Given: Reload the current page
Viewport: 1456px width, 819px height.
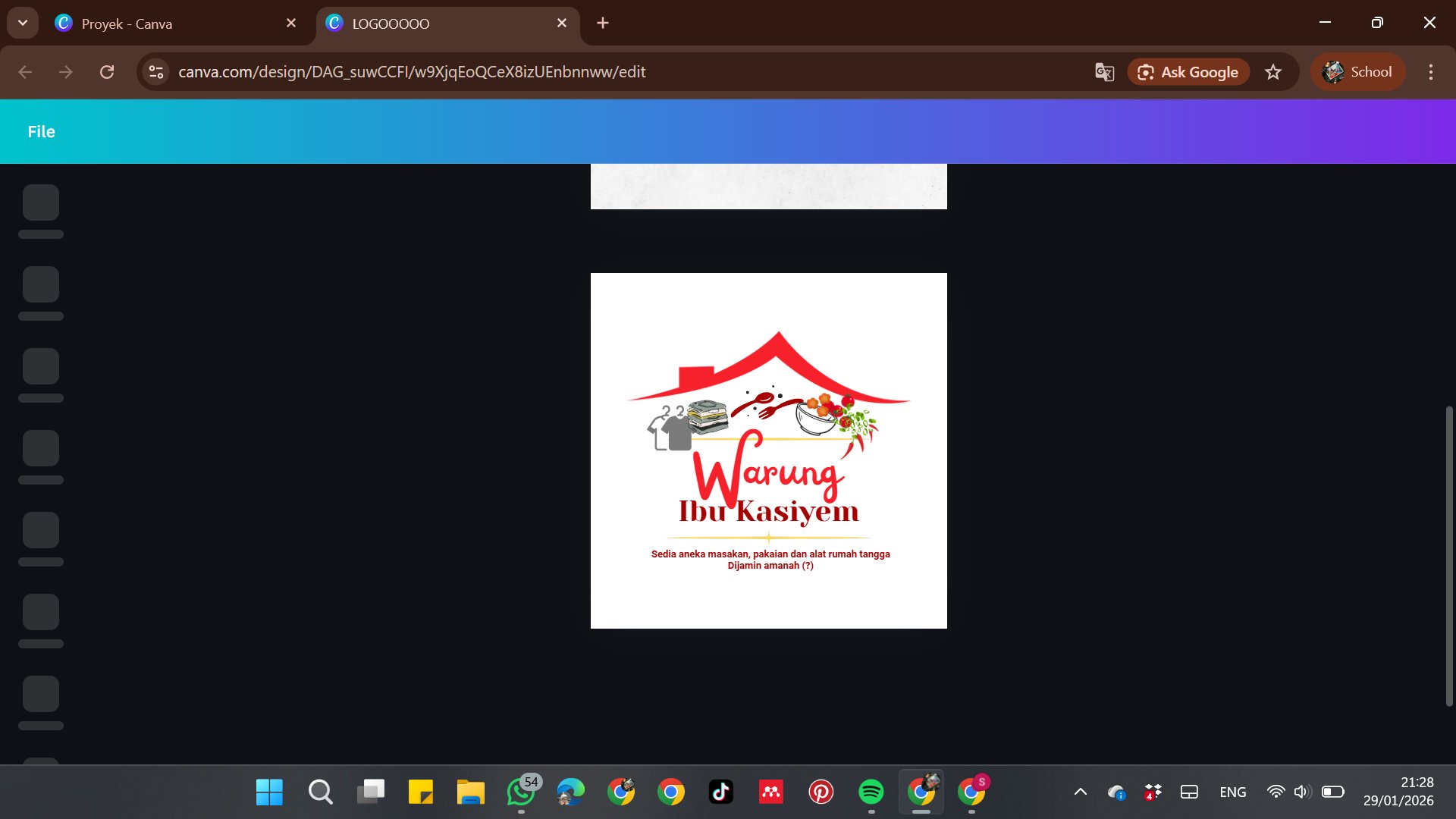Looking at the screenshot, I should coord(107,72).
